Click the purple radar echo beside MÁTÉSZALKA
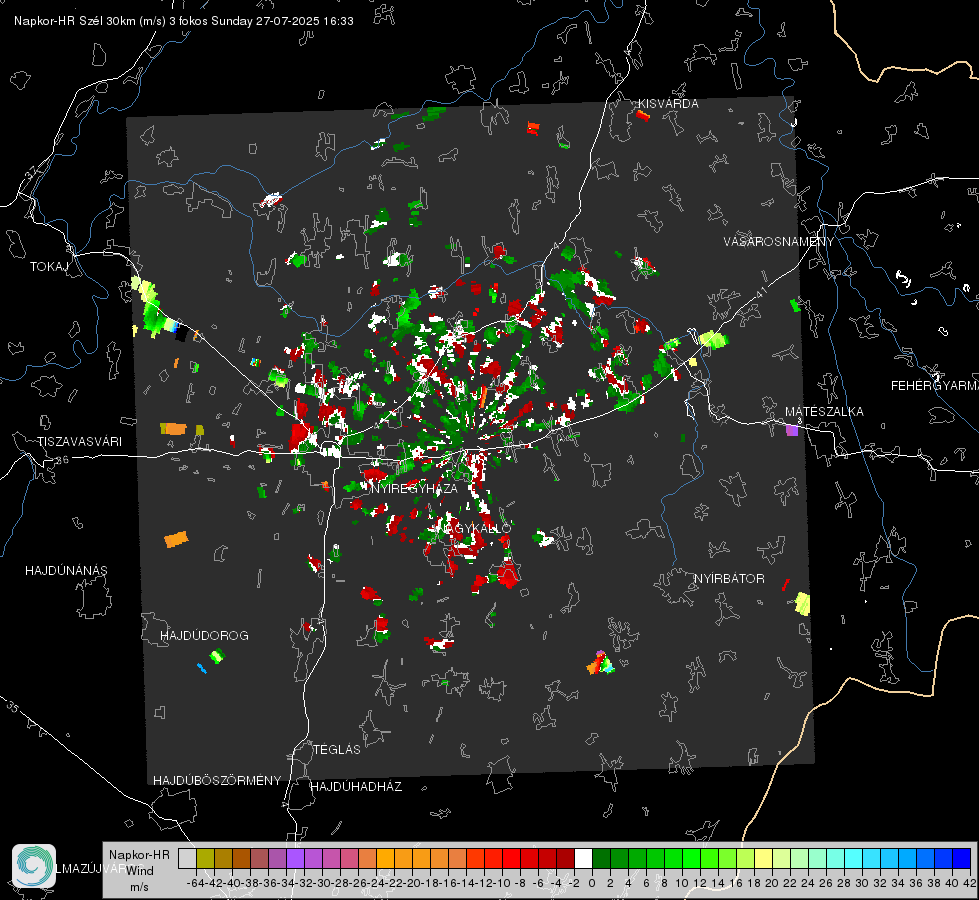 (x=792, y=430)
